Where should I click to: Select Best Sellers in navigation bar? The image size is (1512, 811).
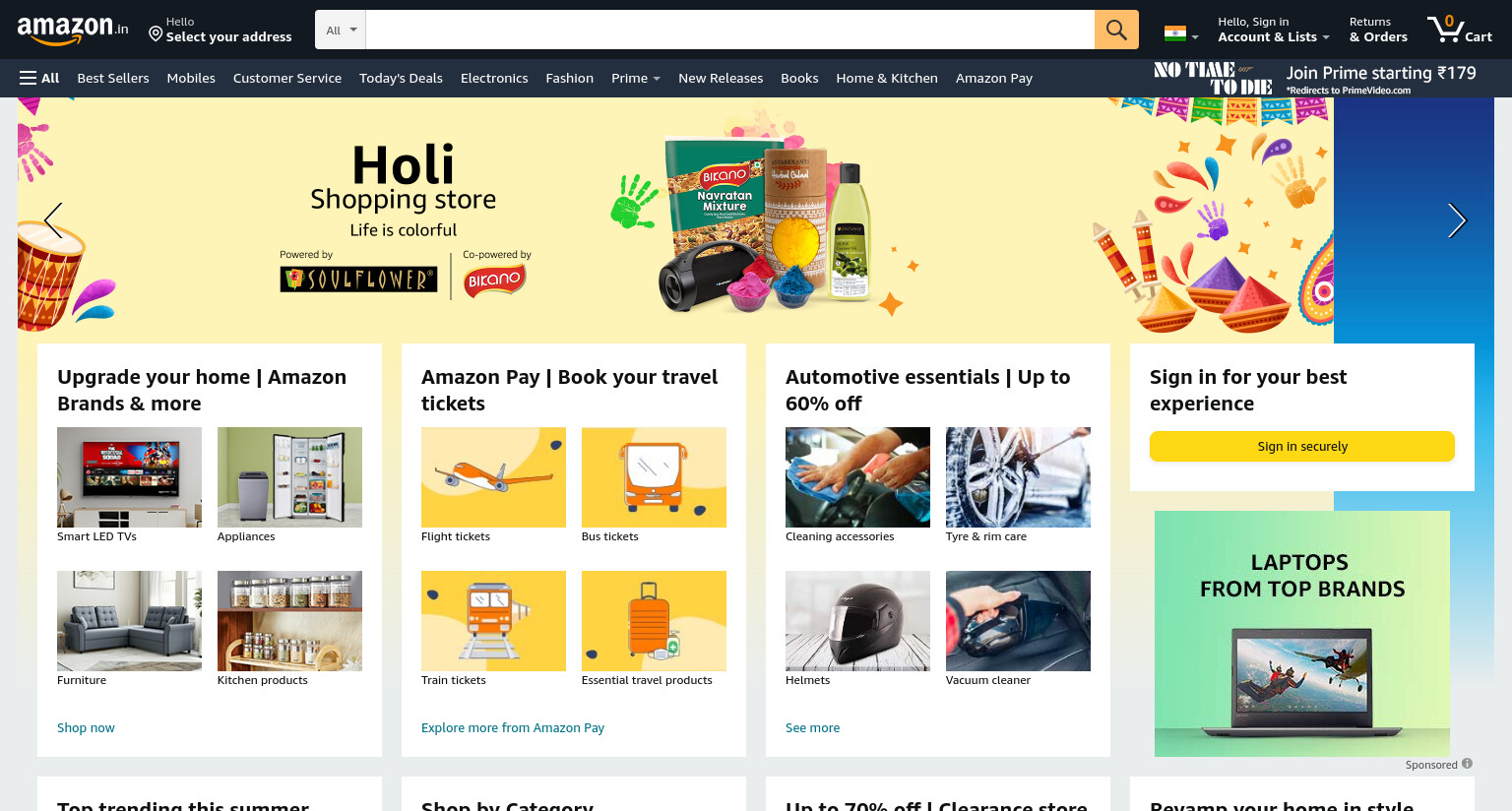113,78
